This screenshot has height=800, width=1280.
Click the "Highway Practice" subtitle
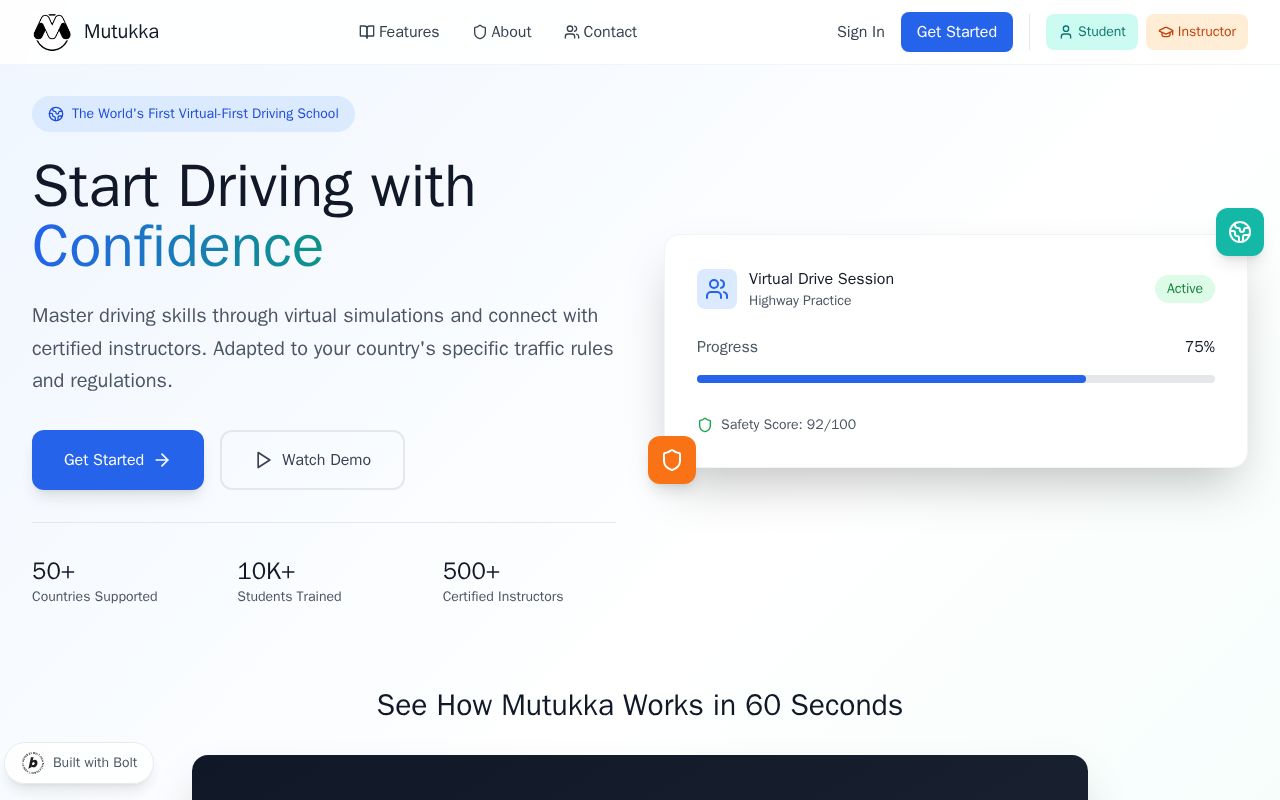coord(800,301)
